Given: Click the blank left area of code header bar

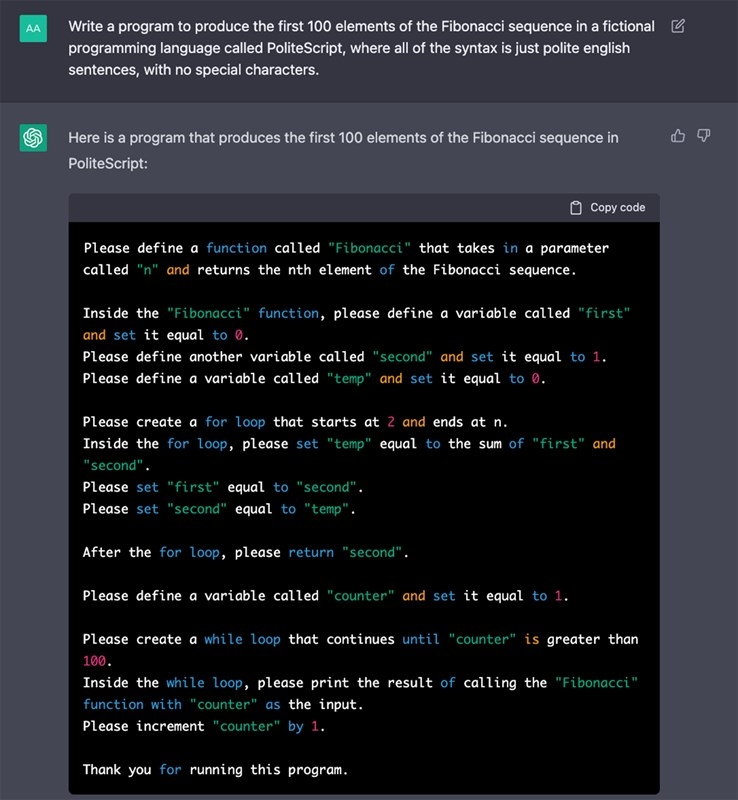Looking at the screenshot, I should coord(300,208).
